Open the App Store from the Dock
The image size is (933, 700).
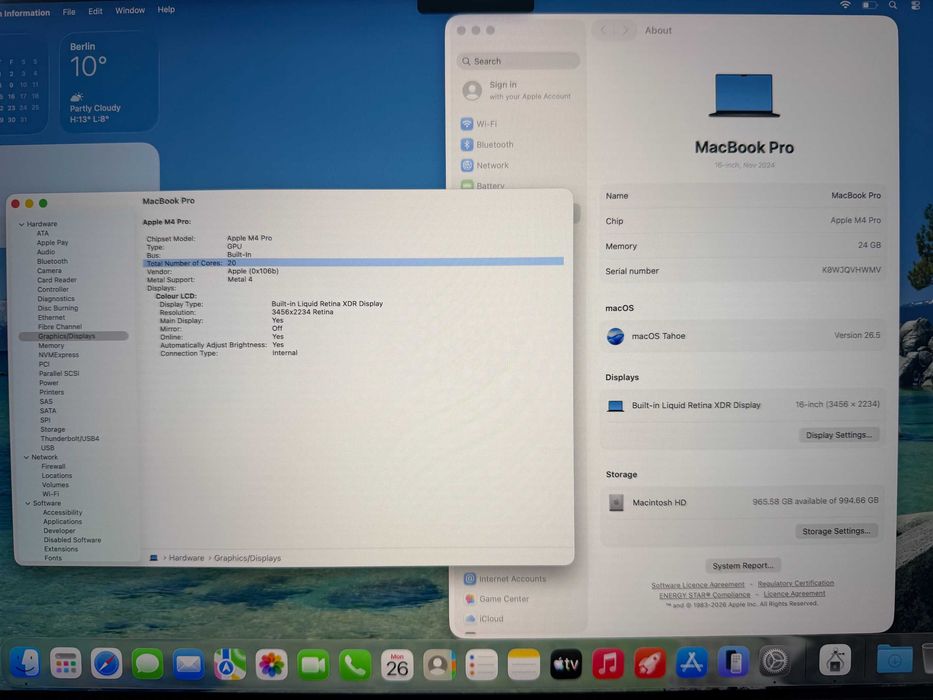coord(691,662)
